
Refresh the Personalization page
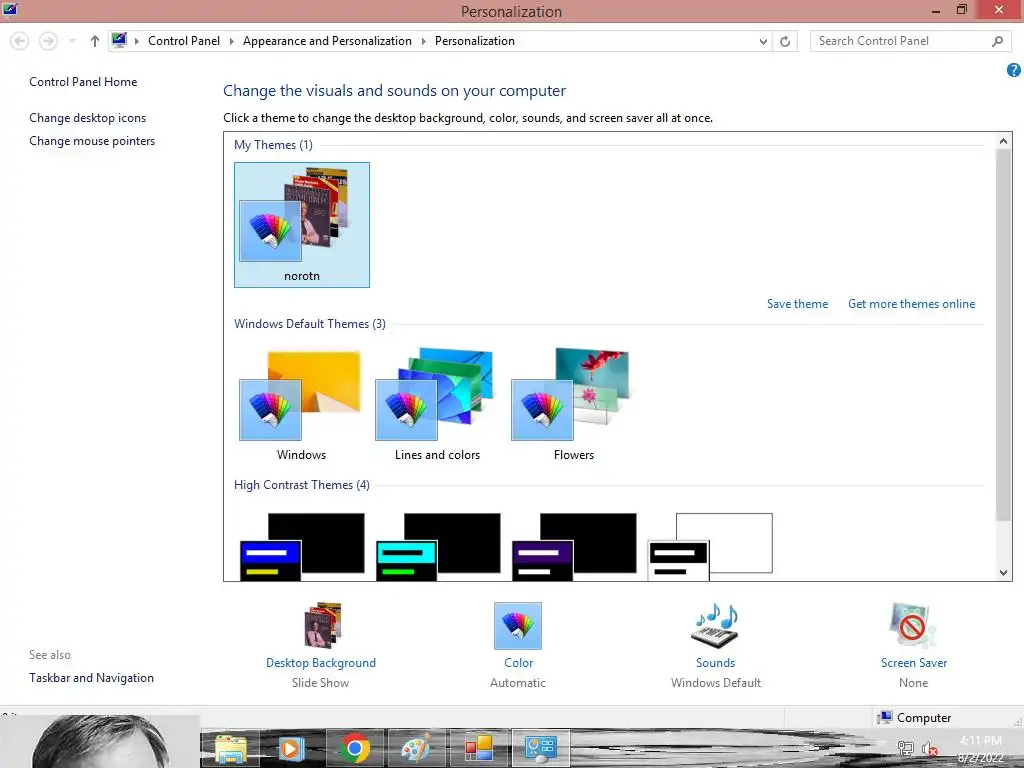pyautogui.click(x=785, y=41)
